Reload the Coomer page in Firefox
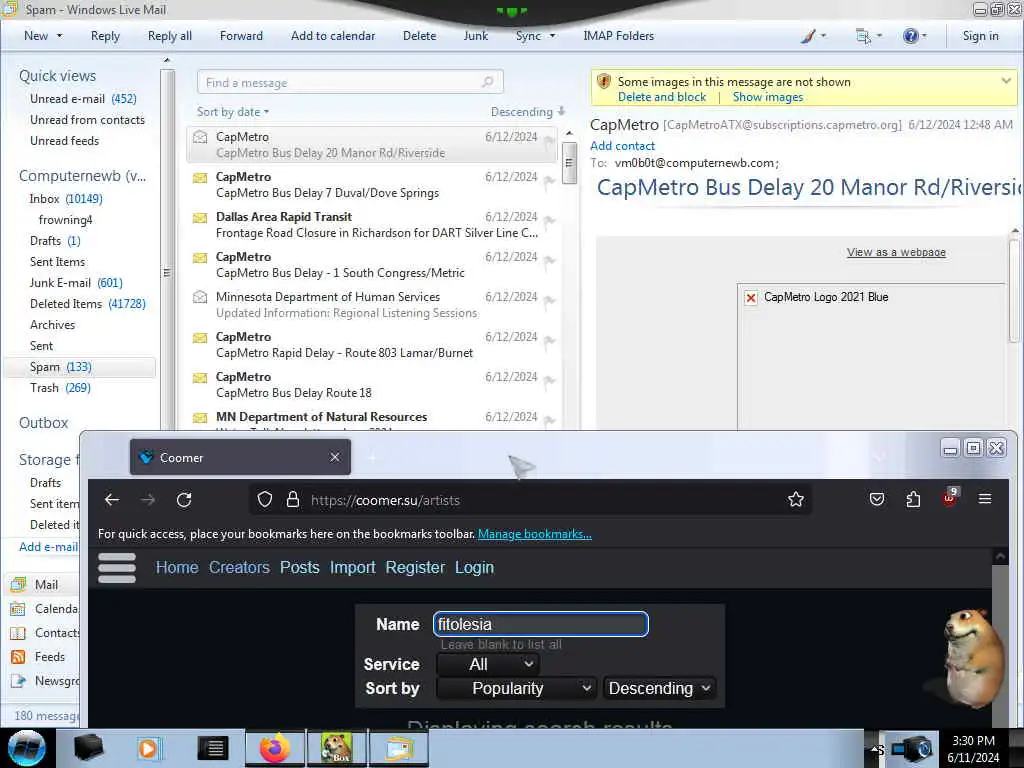The image size is (1024, 768). (184, 500)
